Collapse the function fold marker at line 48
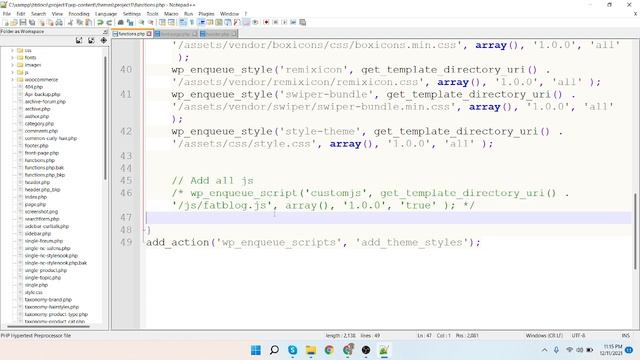The image size is (640, 360). coord(144,230)
